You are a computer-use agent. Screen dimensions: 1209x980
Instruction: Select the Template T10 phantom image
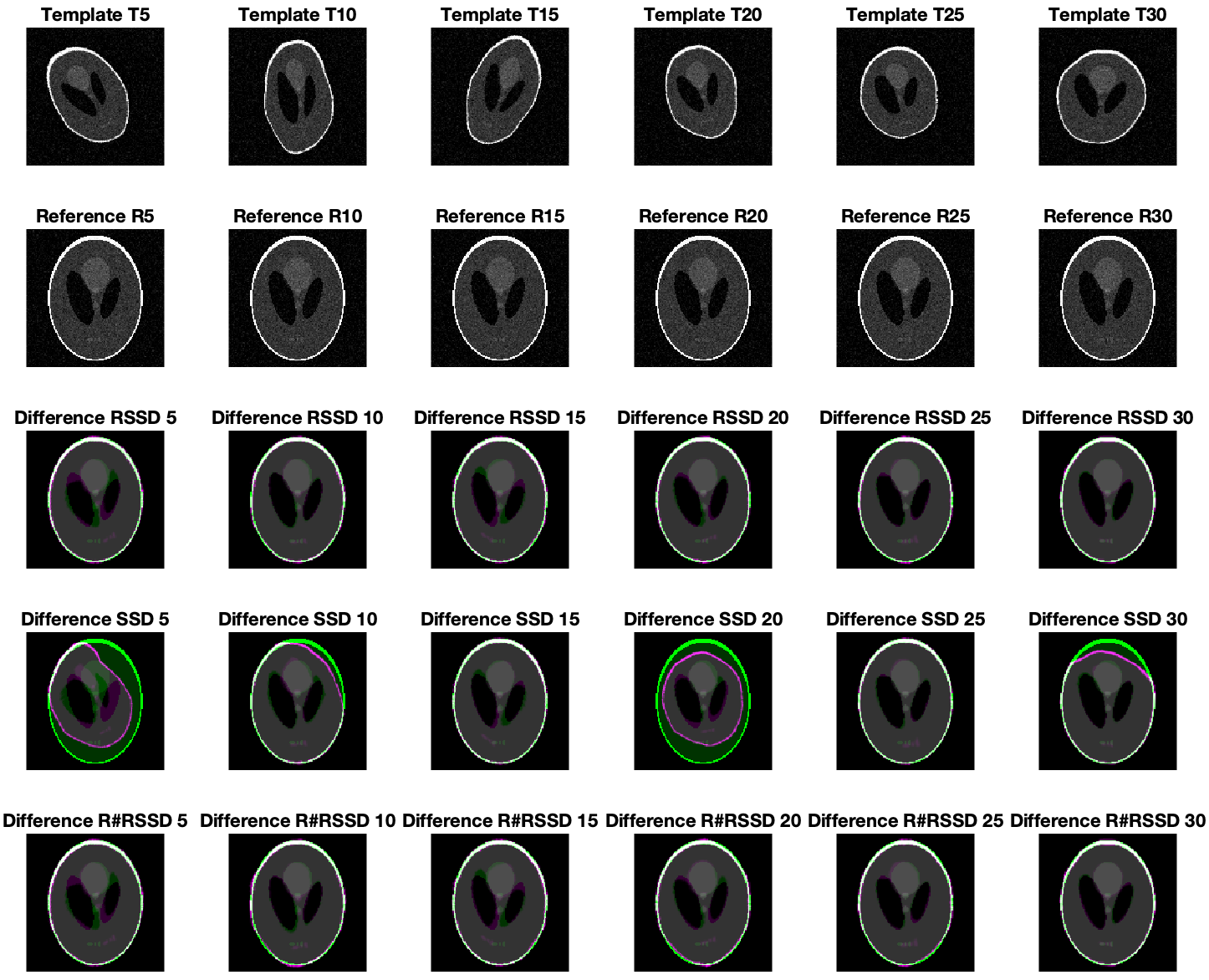point(298,96)
